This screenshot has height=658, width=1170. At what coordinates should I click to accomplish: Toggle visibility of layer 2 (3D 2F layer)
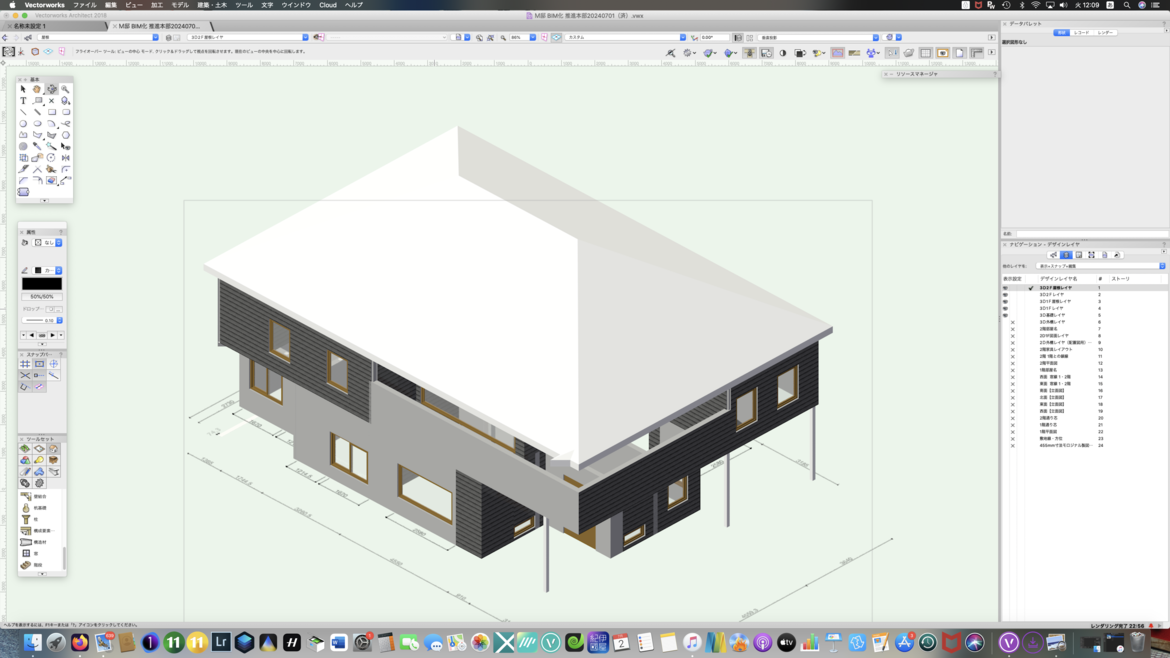coord(1005,295)
